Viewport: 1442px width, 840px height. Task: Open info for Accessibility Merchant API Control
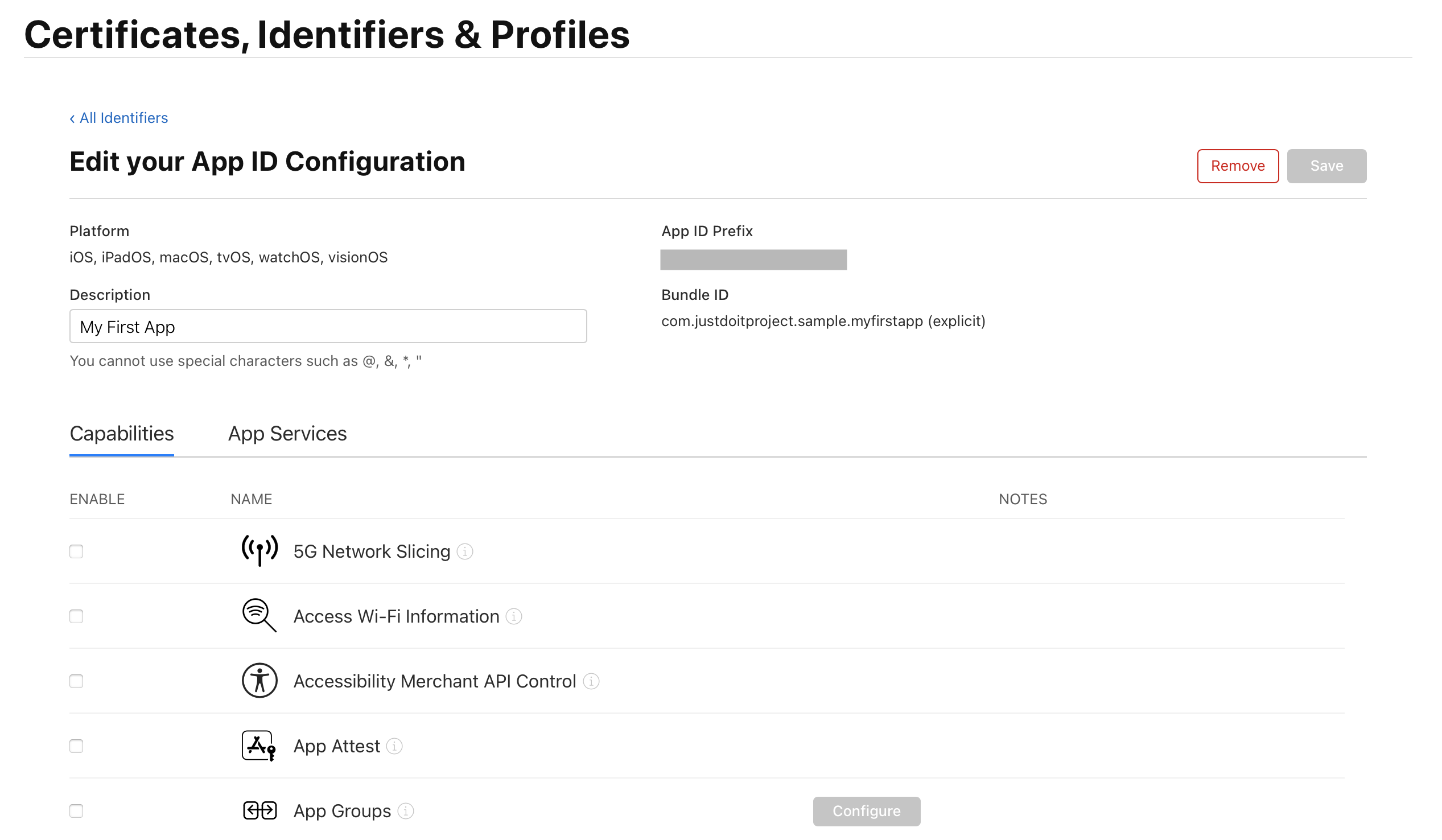591,681
